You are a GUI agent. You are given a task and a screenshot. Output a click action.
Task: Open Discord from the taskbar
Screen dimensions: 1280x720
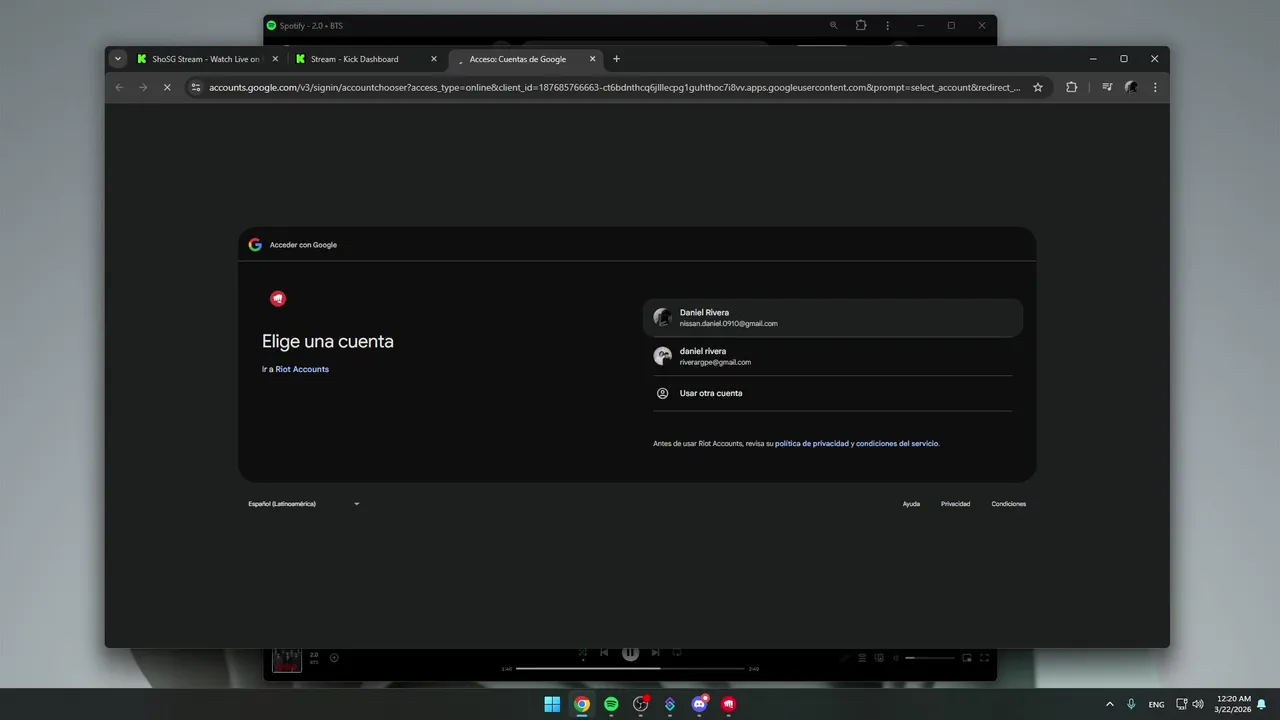(x=700, y=704)
